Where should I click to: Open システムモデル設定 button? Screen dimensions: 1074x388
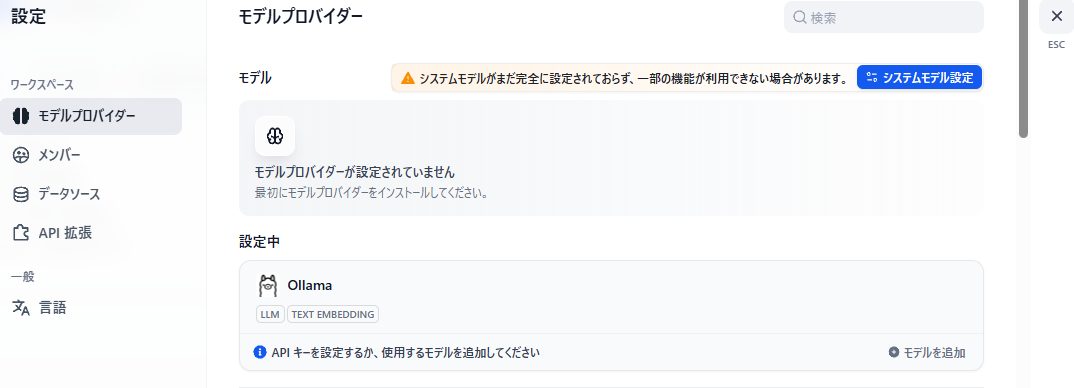pyautogui.click(x=920, y=77)
